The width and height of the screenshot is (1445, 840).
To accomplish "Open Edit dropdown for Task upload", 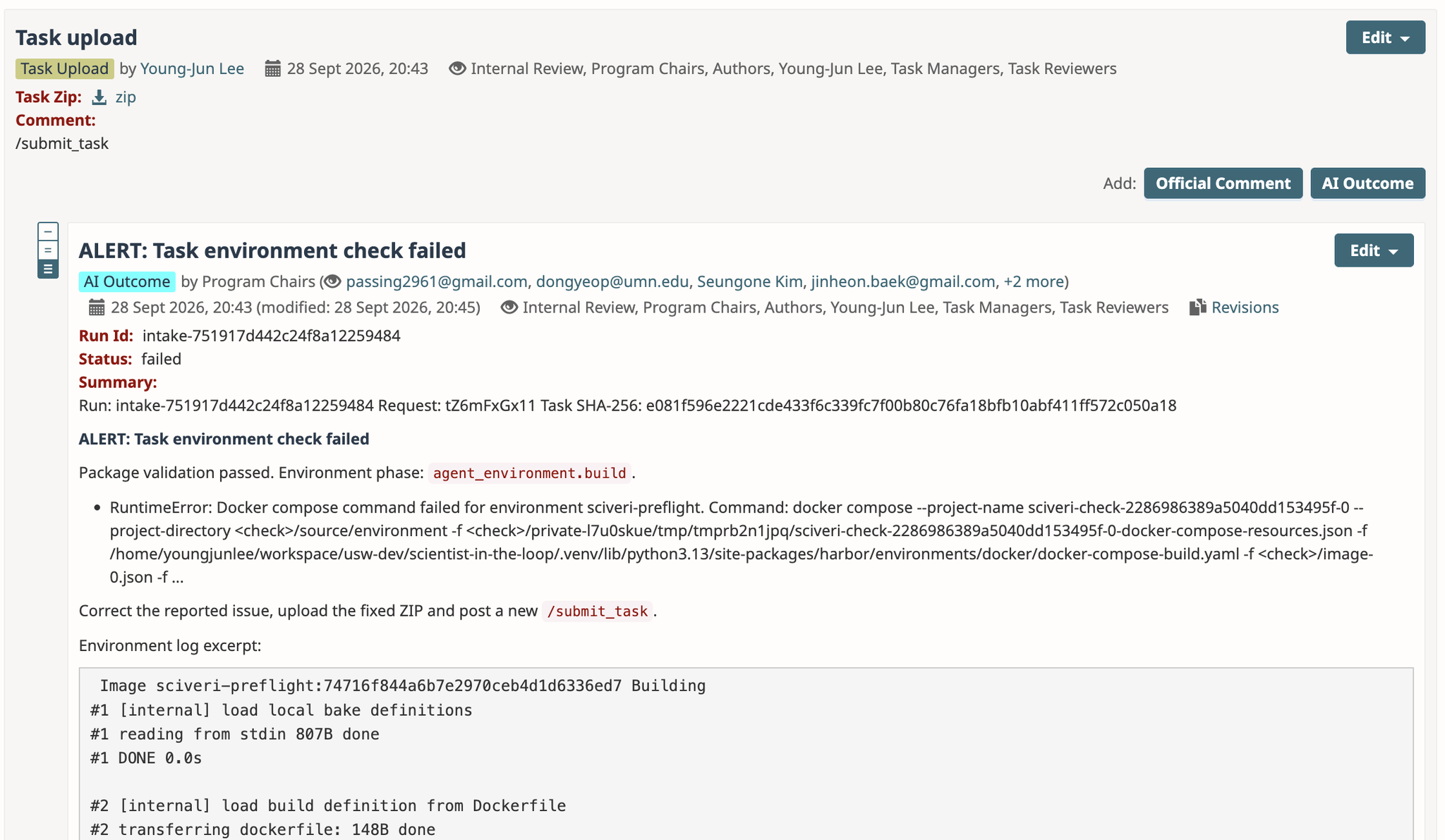I will 1385,37.
